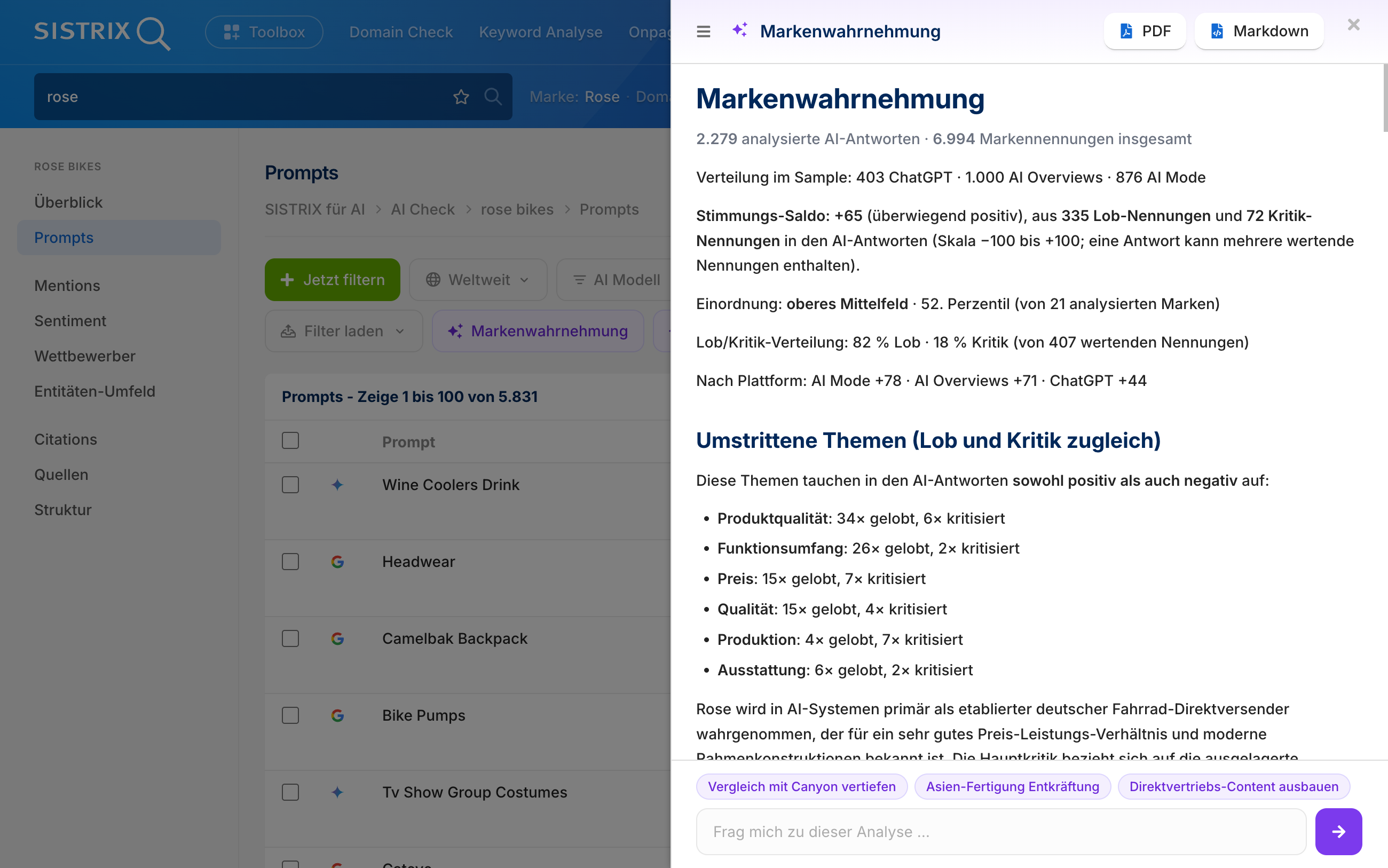Click the Umstrittene Themen section heading
The image size is (1388, 868).
928,440
